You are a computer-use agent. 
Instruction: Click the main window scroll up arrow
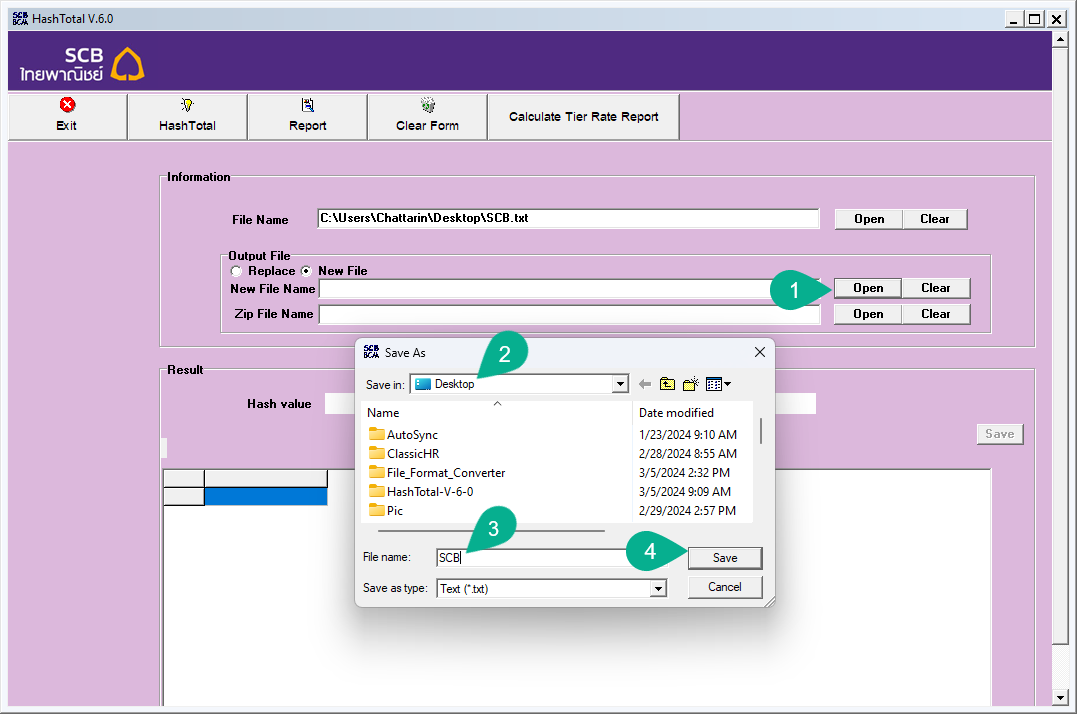point(1060,39)
